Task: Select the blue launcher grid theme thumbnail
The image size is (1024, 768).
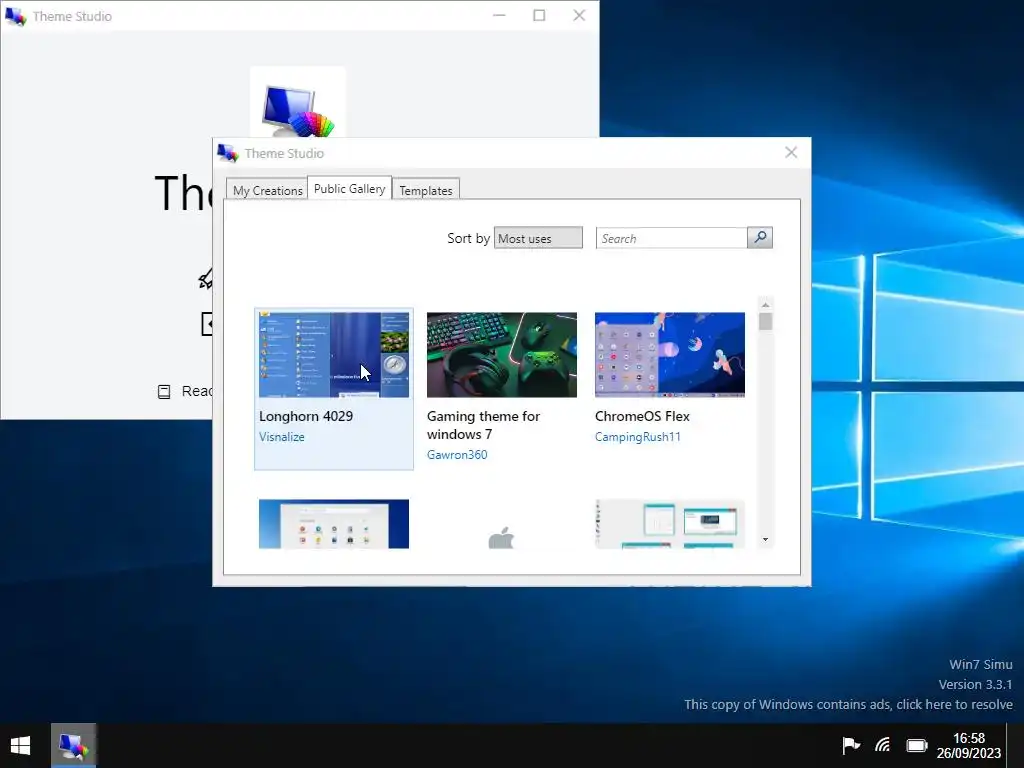Action: (334, 524)
